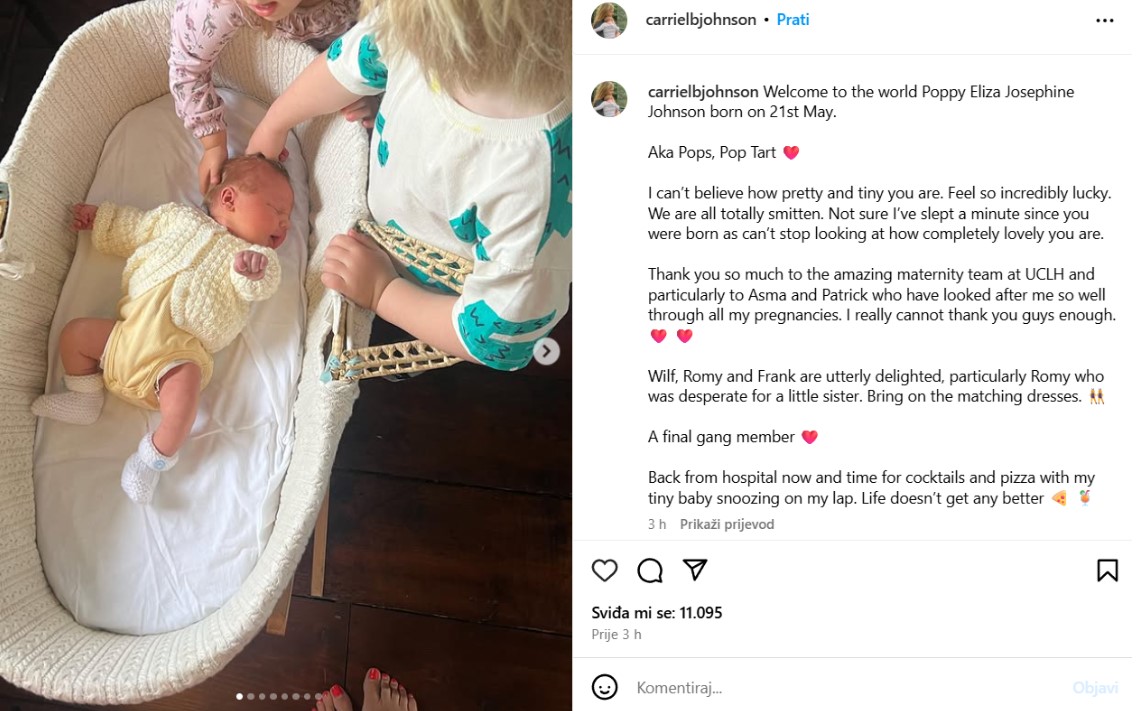Go to next photo with arrow chevron

(x=546, y=352)
